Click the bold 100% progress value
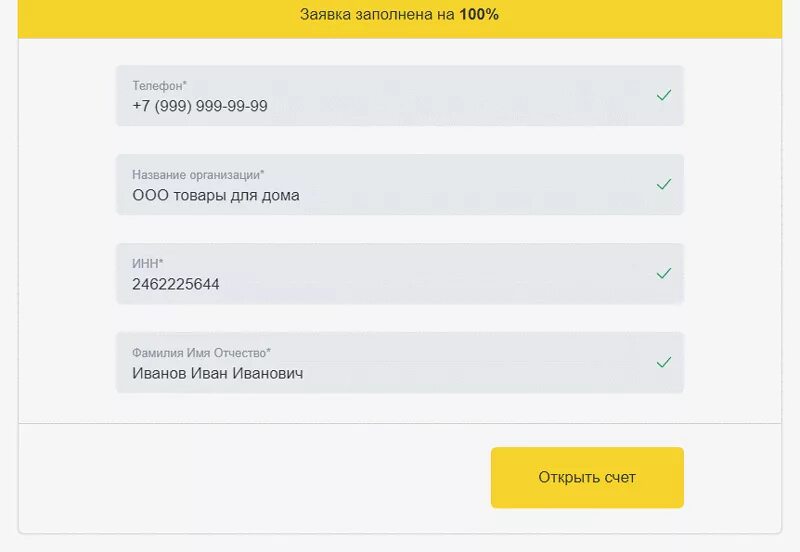 point(479,15)
